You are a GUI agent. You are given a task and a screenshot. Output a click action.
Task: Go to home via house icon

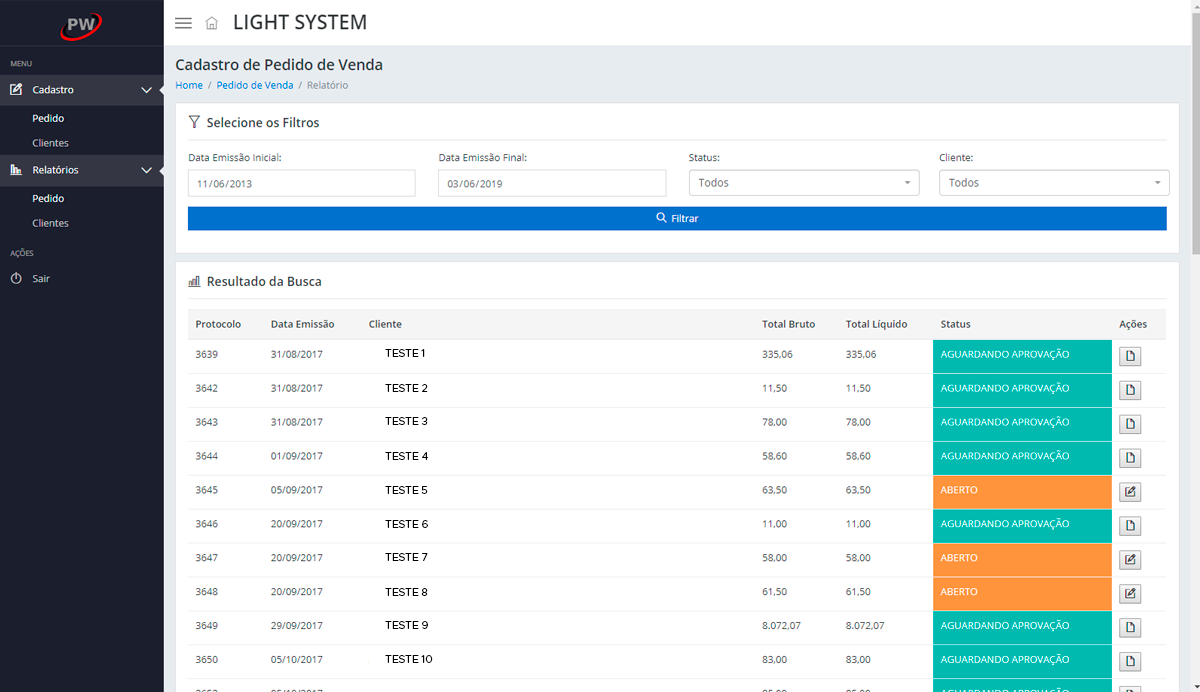tap(211, 23)
